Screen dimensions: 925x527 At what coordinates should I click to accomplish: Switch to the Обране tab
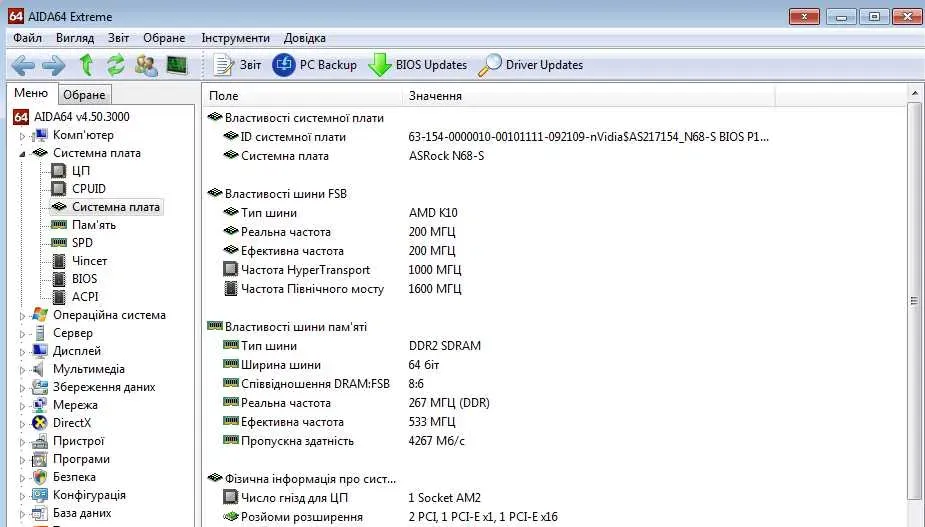pyautogui.click(x=84, y=95)
